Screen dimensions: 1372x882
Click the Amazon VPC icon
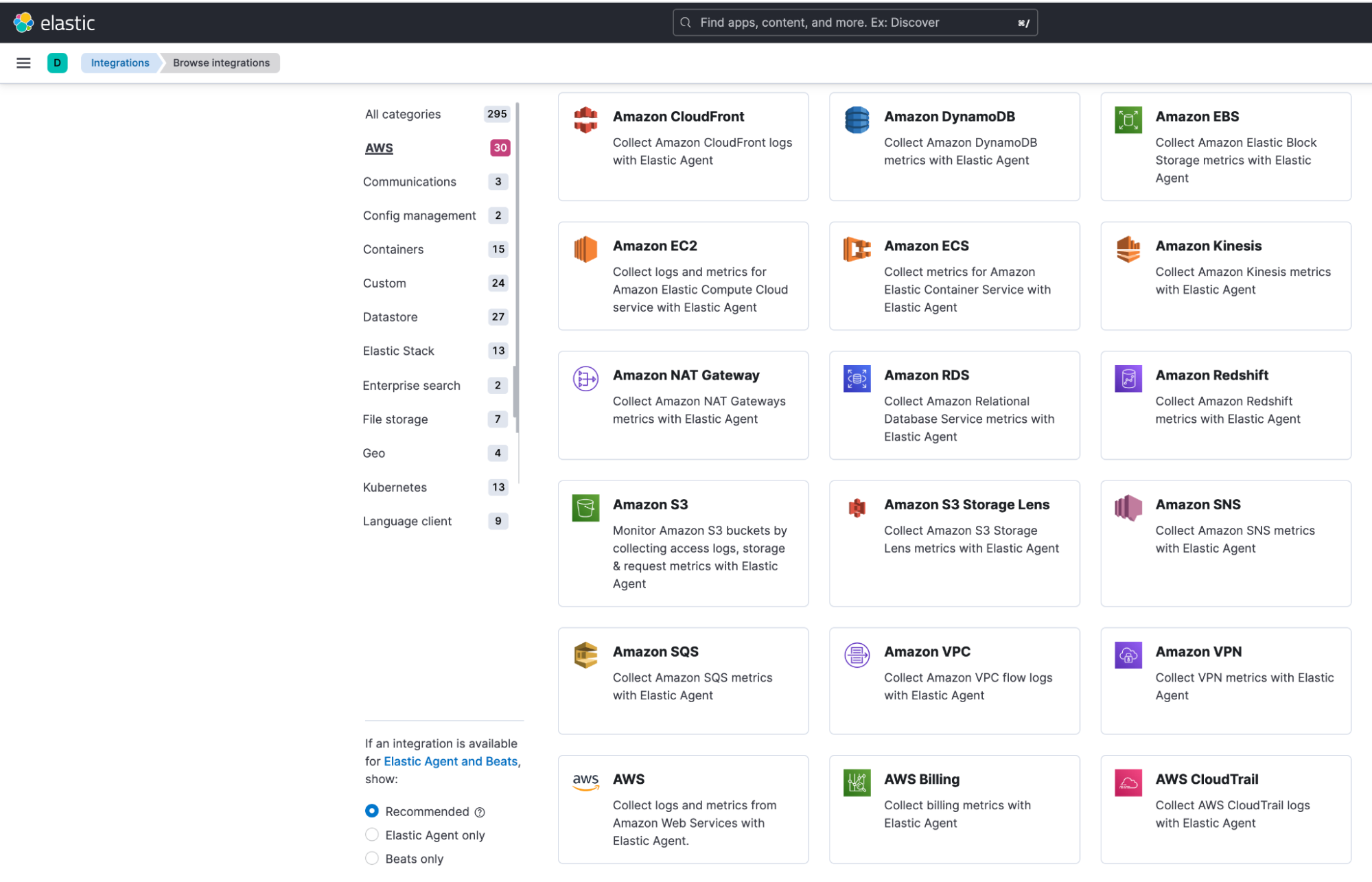click(x=857, y=655)
